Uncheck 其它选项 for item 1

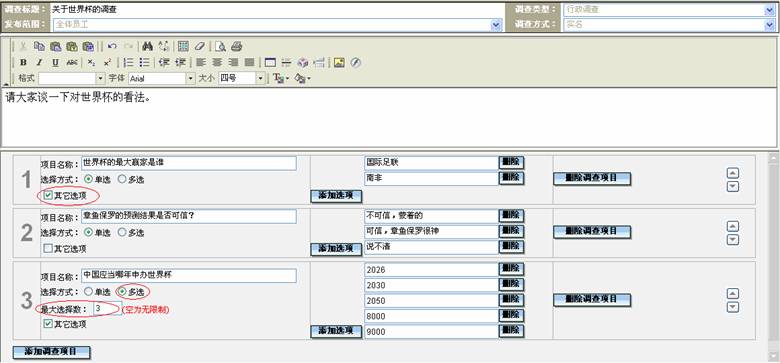pyautogui.click(x=48, y=195)
